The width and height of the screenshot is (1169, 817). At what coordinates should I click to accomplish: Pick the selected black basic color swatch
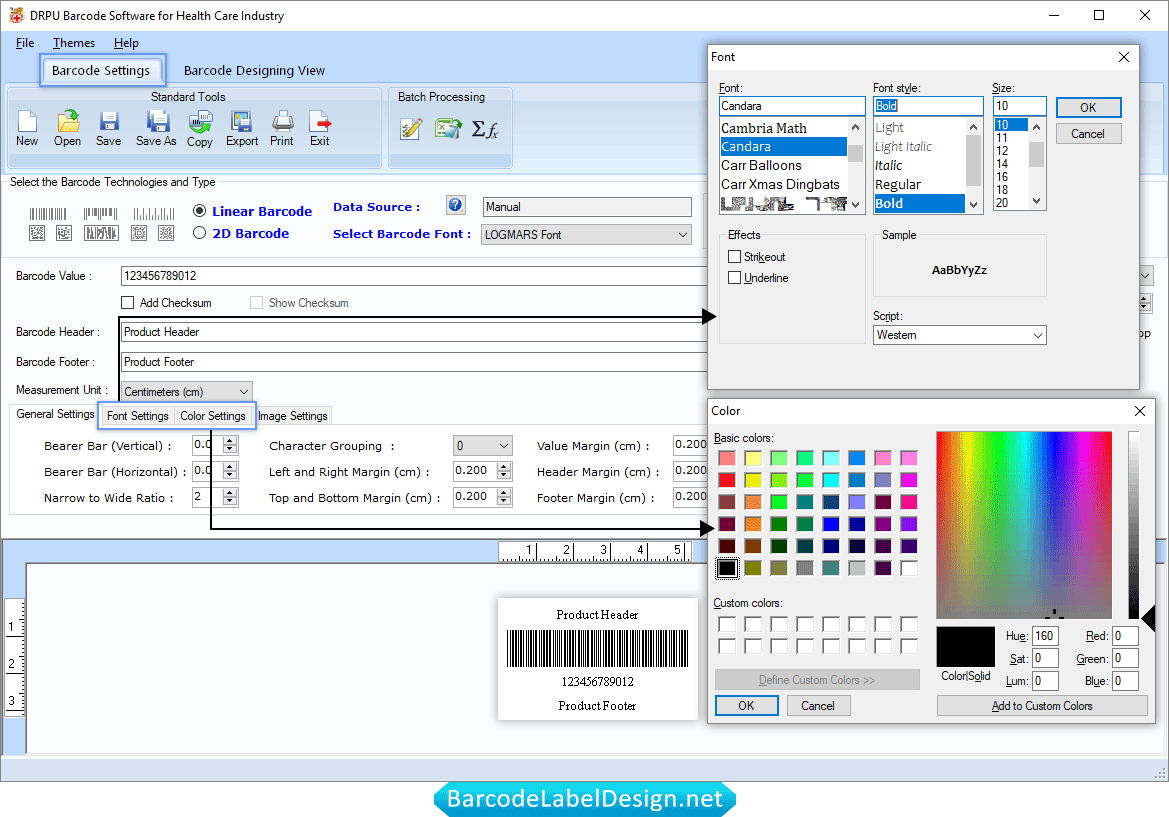click(728, 568)
